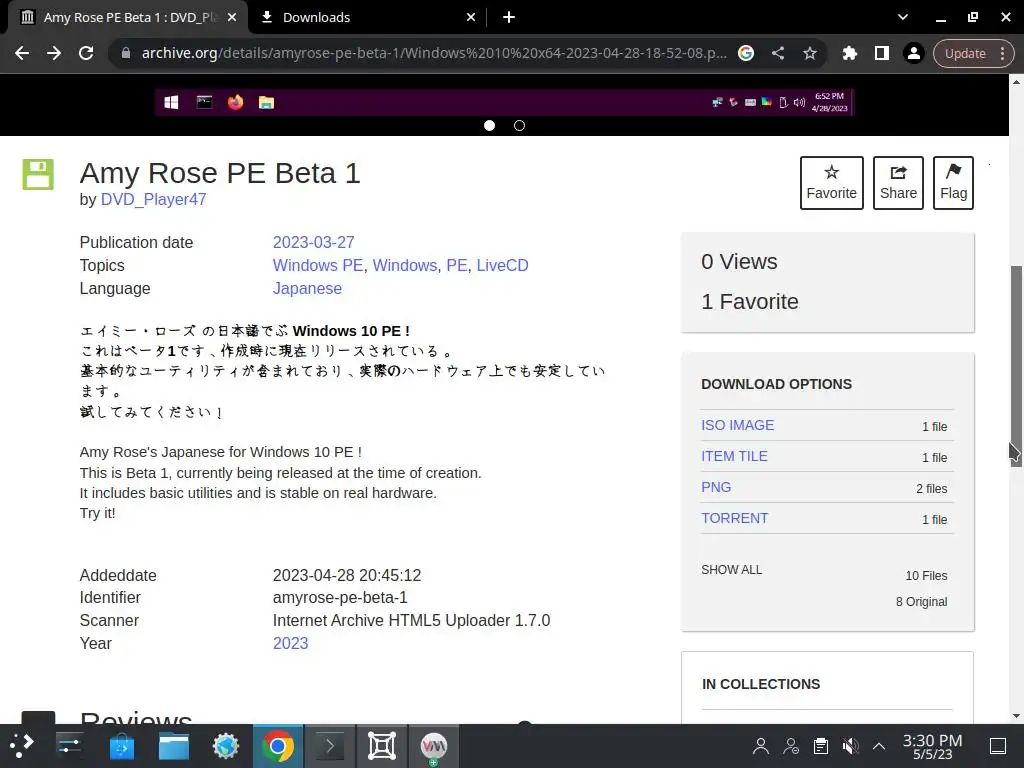
Task: Open the clipboard tray icon
Action: [821, 746]
